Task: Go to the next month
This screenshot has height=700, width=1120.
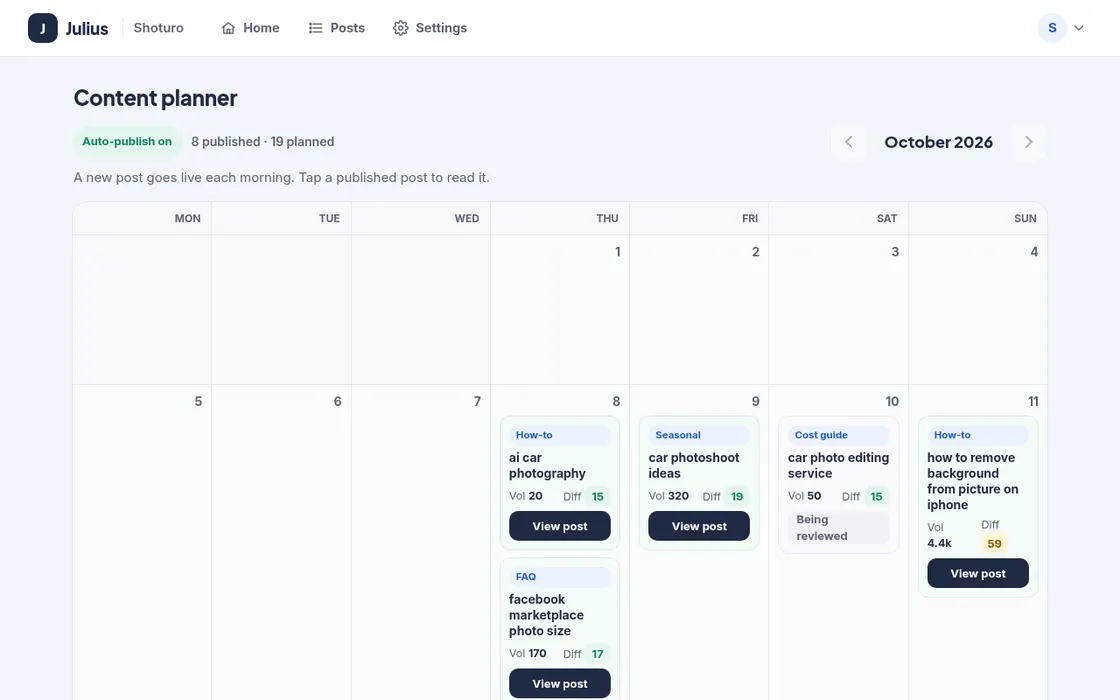Action: 1029,142
